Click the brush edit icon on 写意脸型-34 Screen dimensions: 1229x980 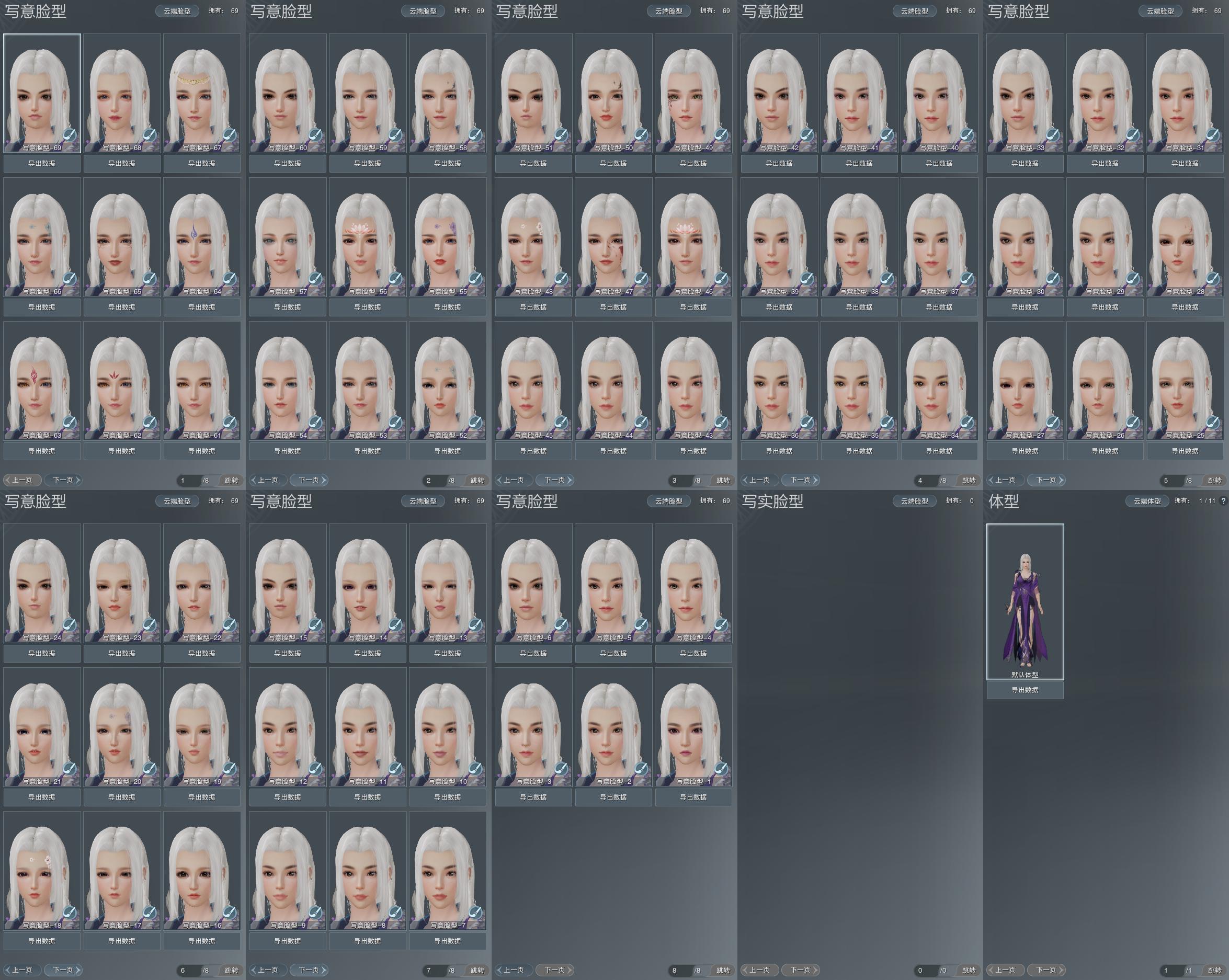966,423
